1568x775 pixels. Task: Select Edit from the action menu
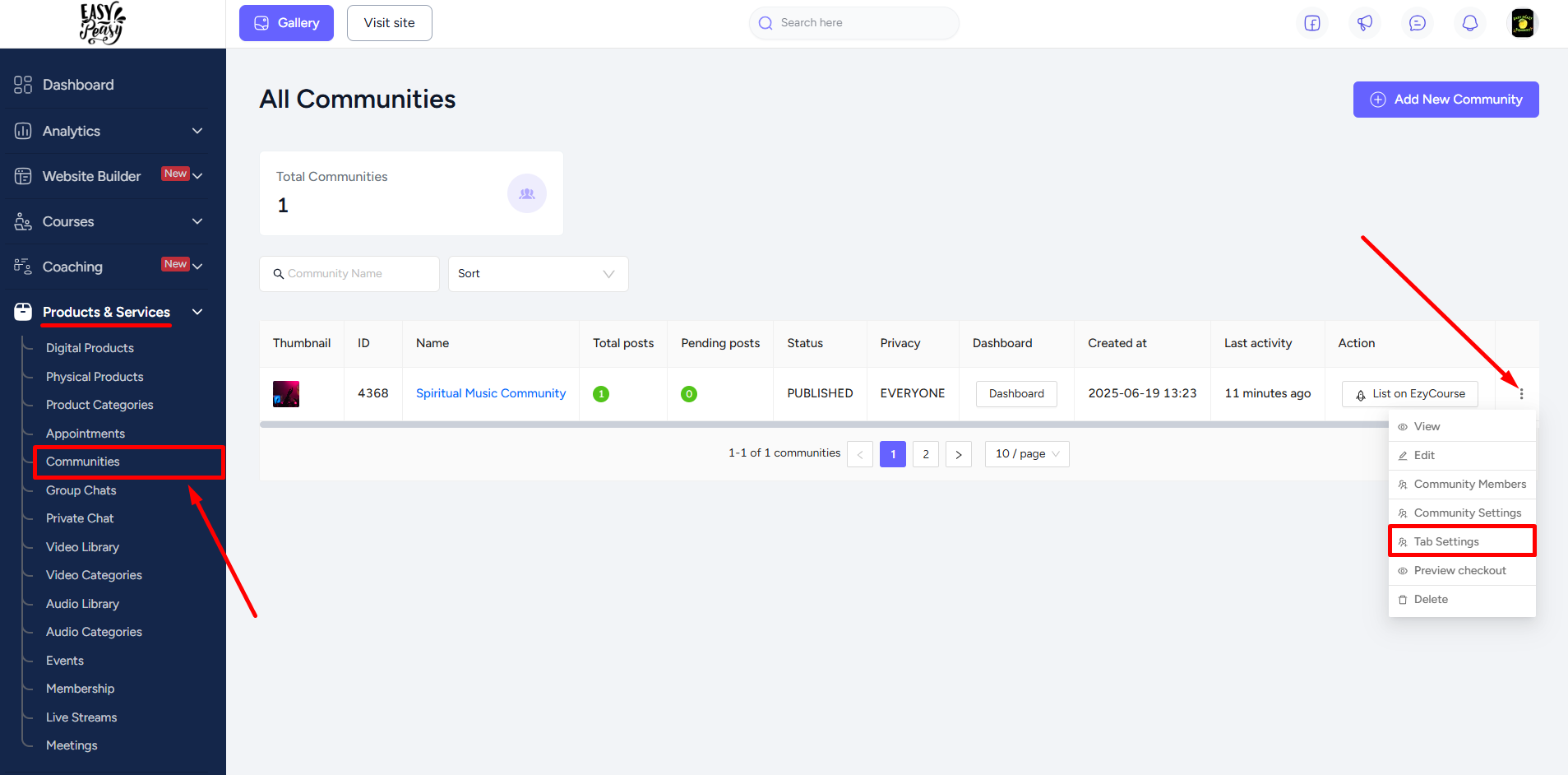pos(1462,456)
